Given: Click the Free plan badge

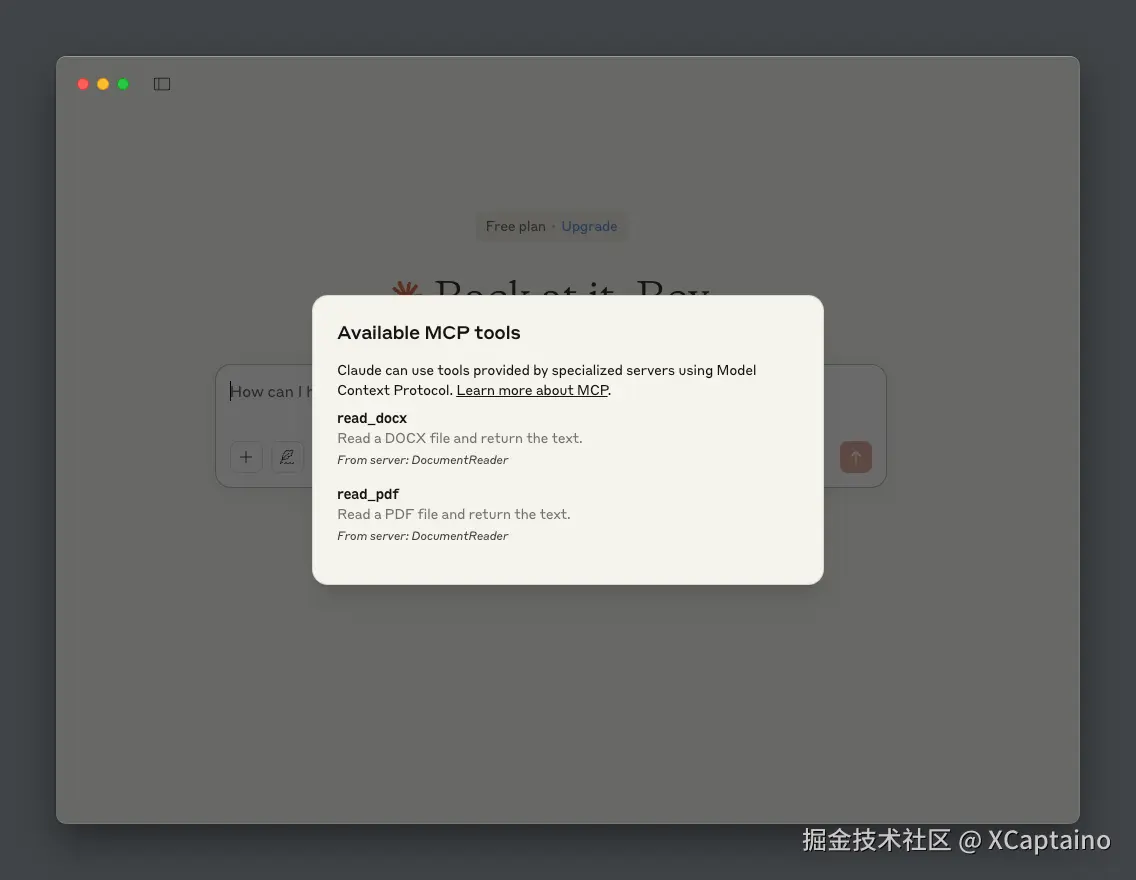Looking at the screenshot, I should point(516,226).
